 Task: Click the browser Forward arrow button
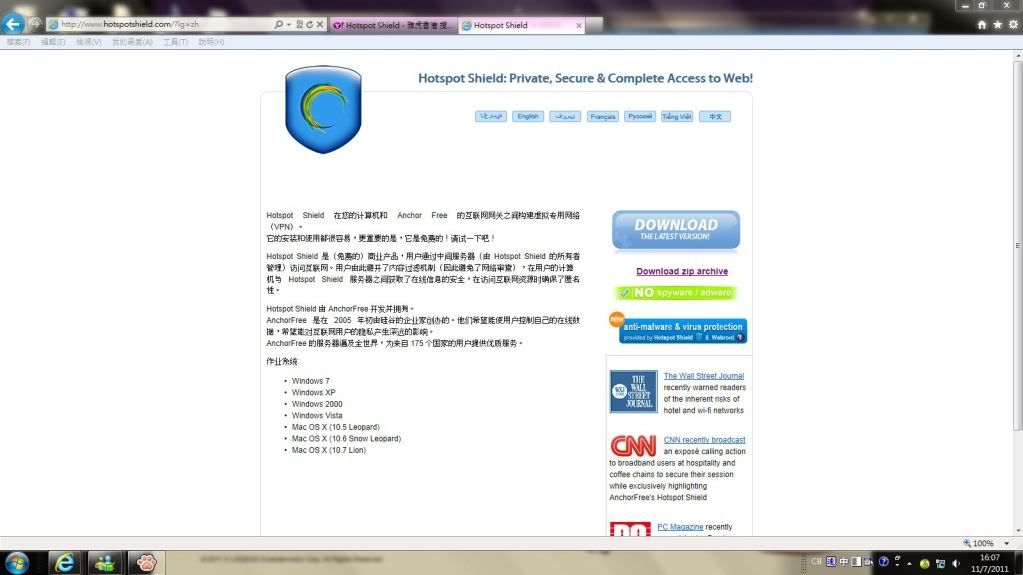pos(35,24)
